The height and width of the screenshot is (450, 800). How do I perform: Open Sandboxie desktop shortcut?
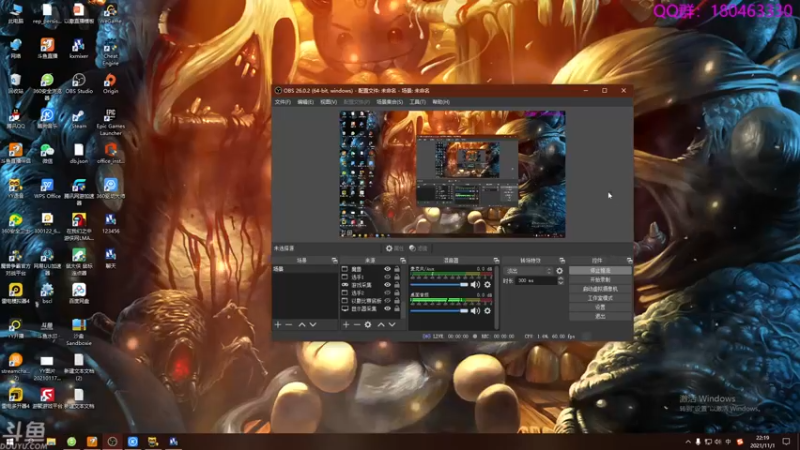[79, 332]
